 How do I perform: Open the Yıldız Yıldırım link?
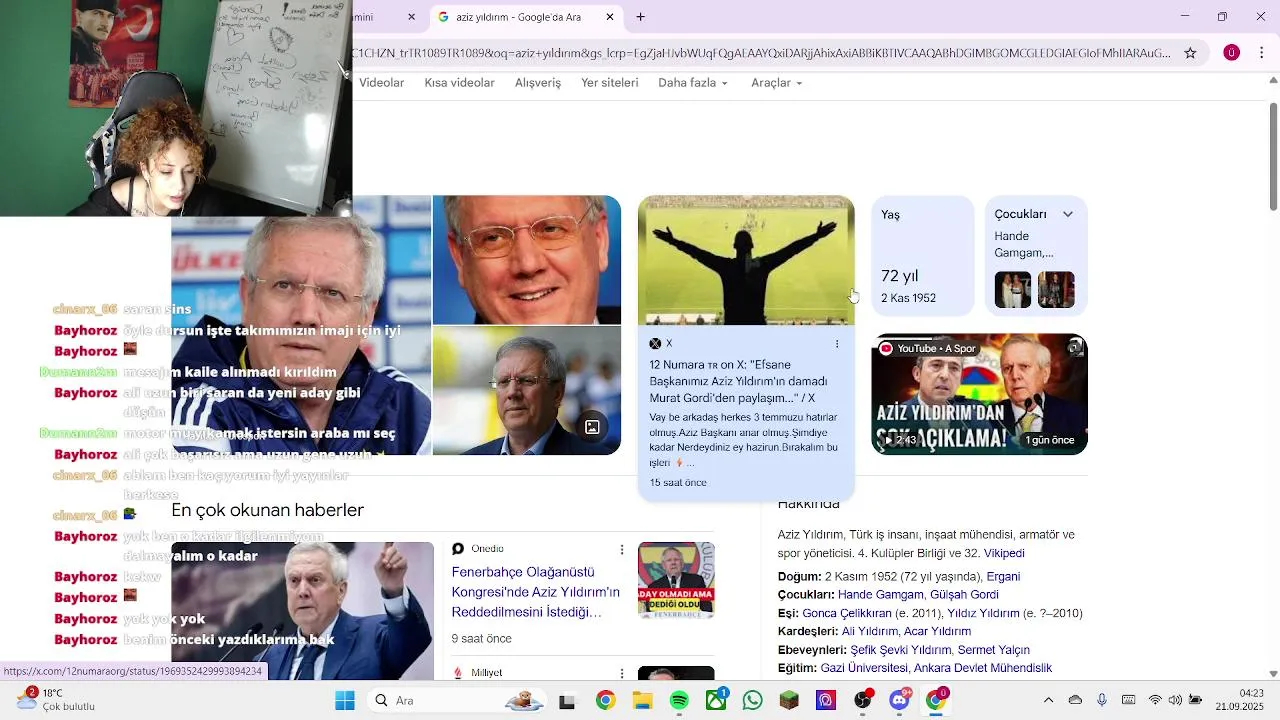(x=983, y=614)
